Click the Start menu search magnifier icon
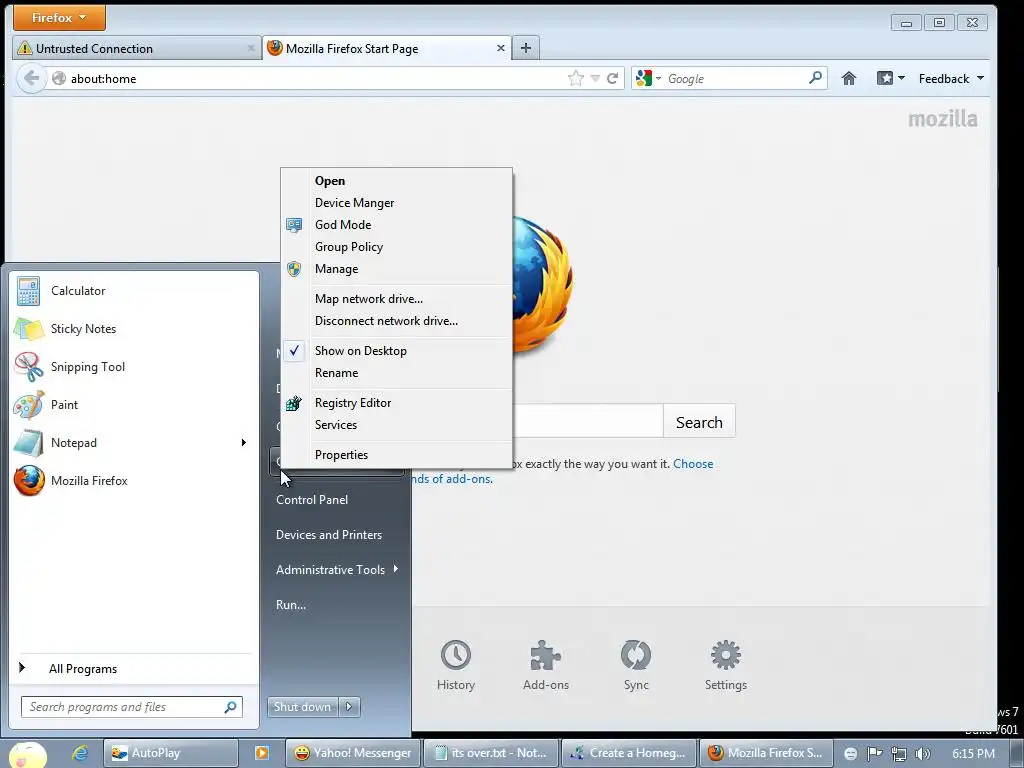Viewport: 1024px width, 768px height. point(231,707)
